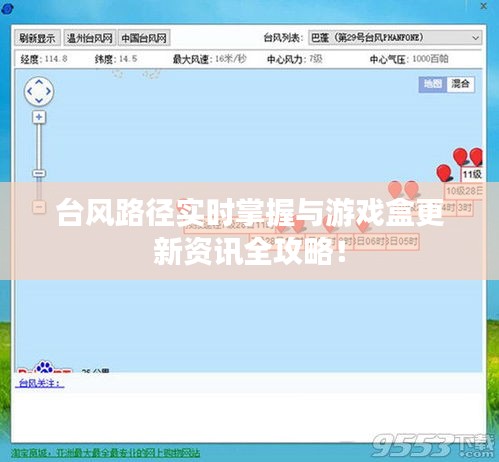
Task: Open the 中国台风网 link button
Action: [x=144, y=38]
